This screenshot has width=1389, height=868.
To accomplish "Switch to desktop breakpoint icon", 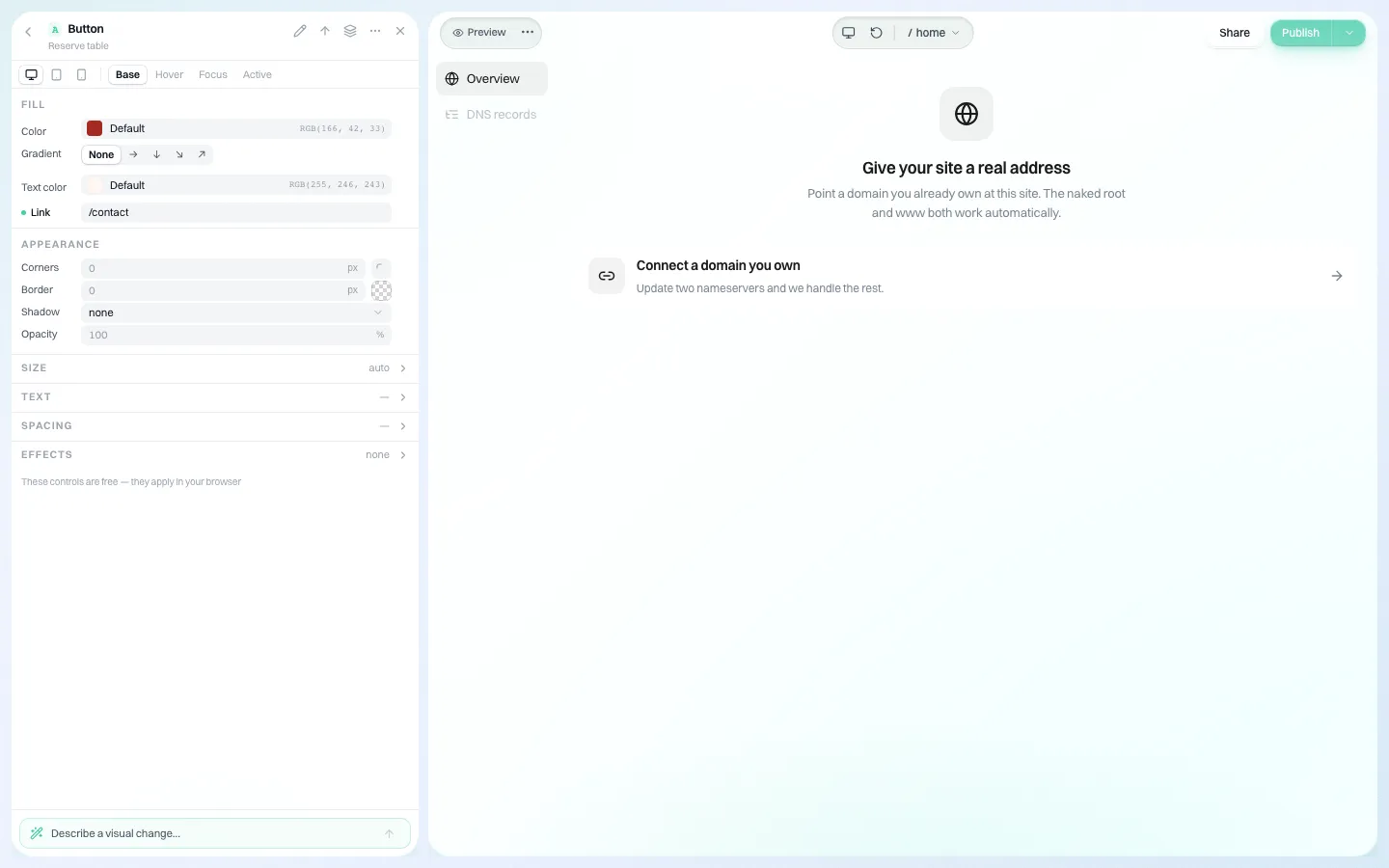I will [32, 74].
